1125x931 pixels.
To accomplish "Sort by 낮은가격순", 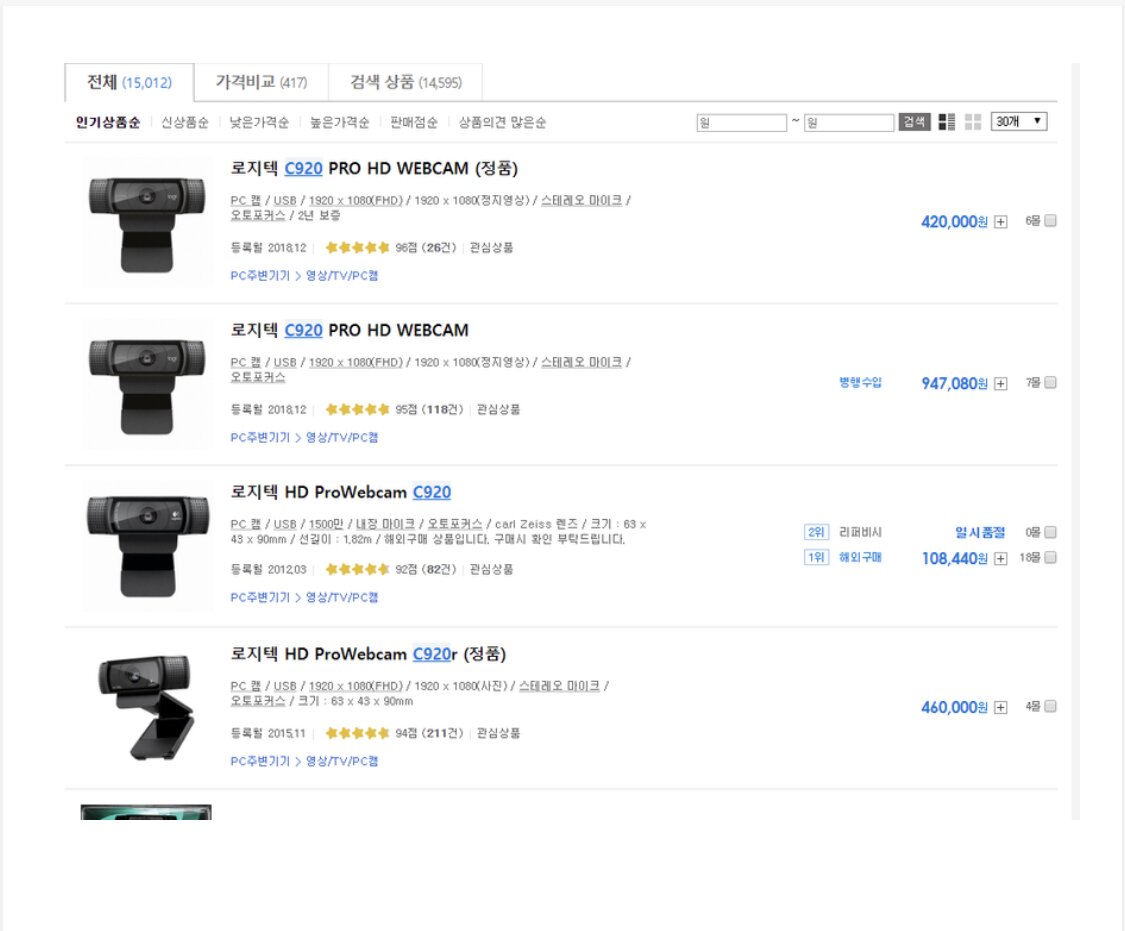I will click(x=259, y=123).
